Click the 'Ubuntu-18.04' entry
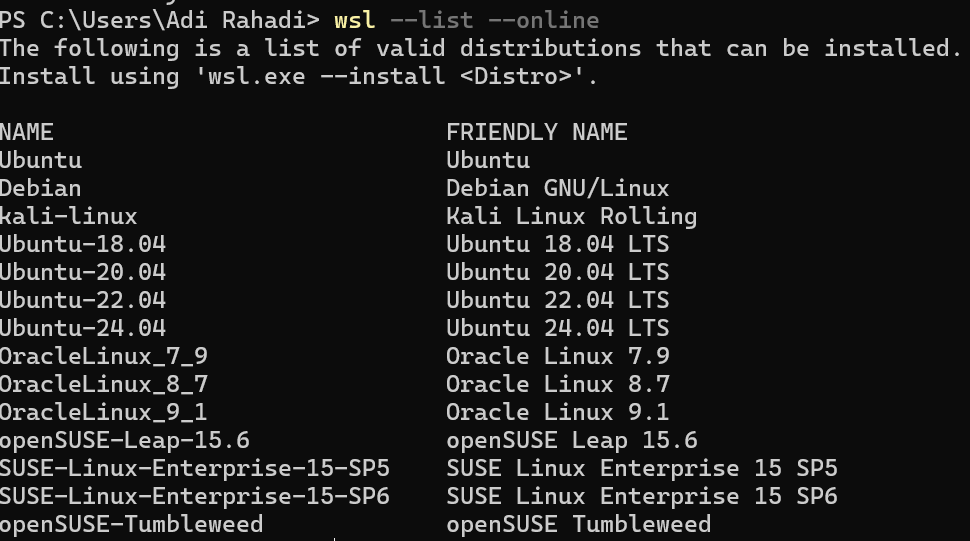This screenshot has height=541, width=970. (83, 244)
